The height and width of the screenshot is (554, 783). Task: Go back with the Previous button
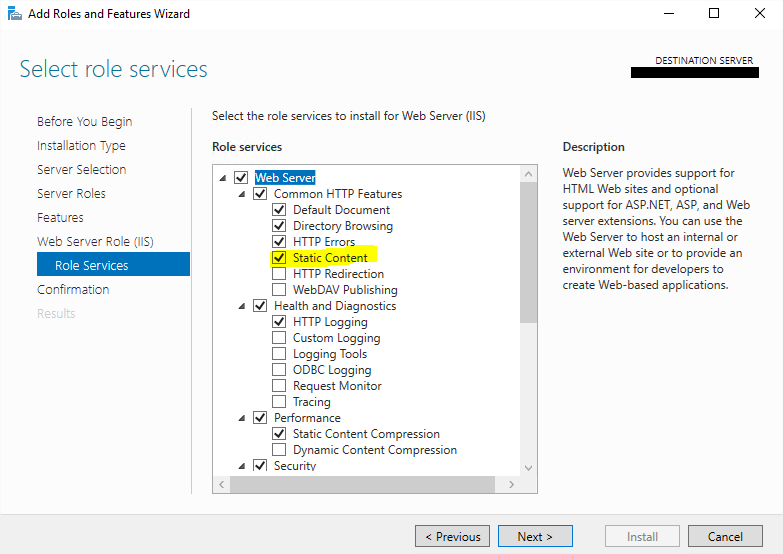pos(452,536)
